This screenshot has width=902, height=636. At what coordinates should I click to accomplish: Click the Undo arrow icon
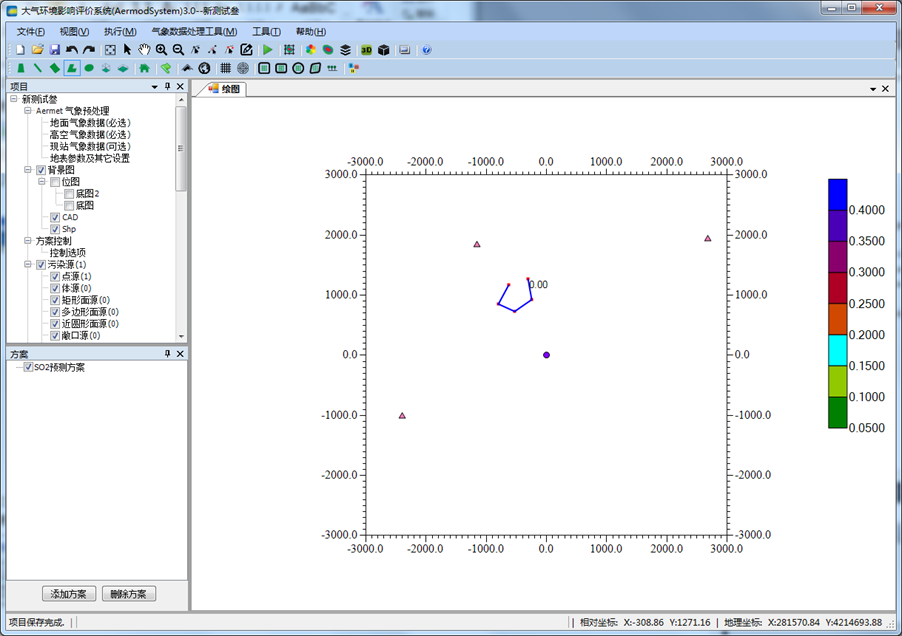pos(72,49)
